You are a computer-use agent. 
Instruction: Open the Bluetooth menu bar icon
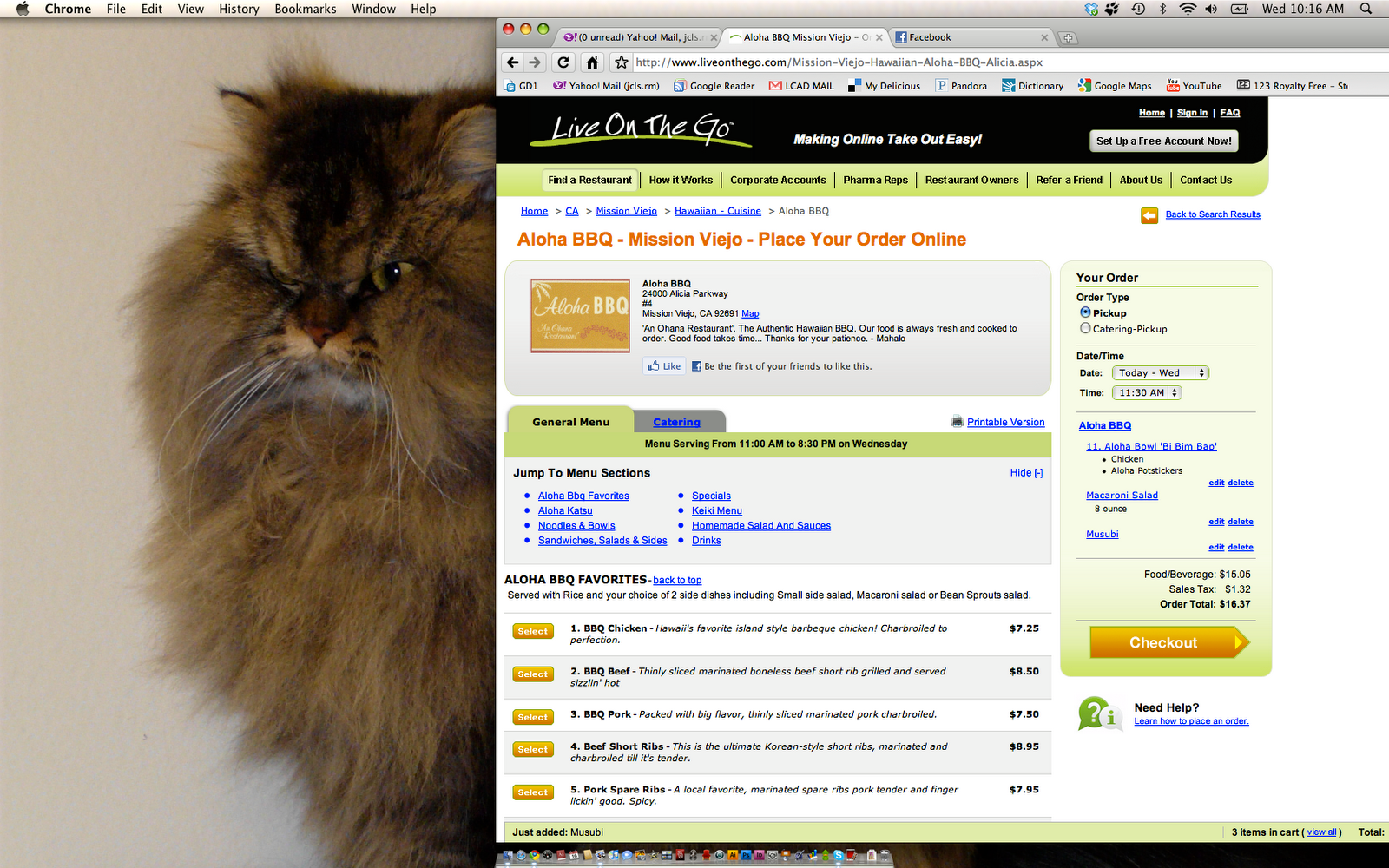1163,9
